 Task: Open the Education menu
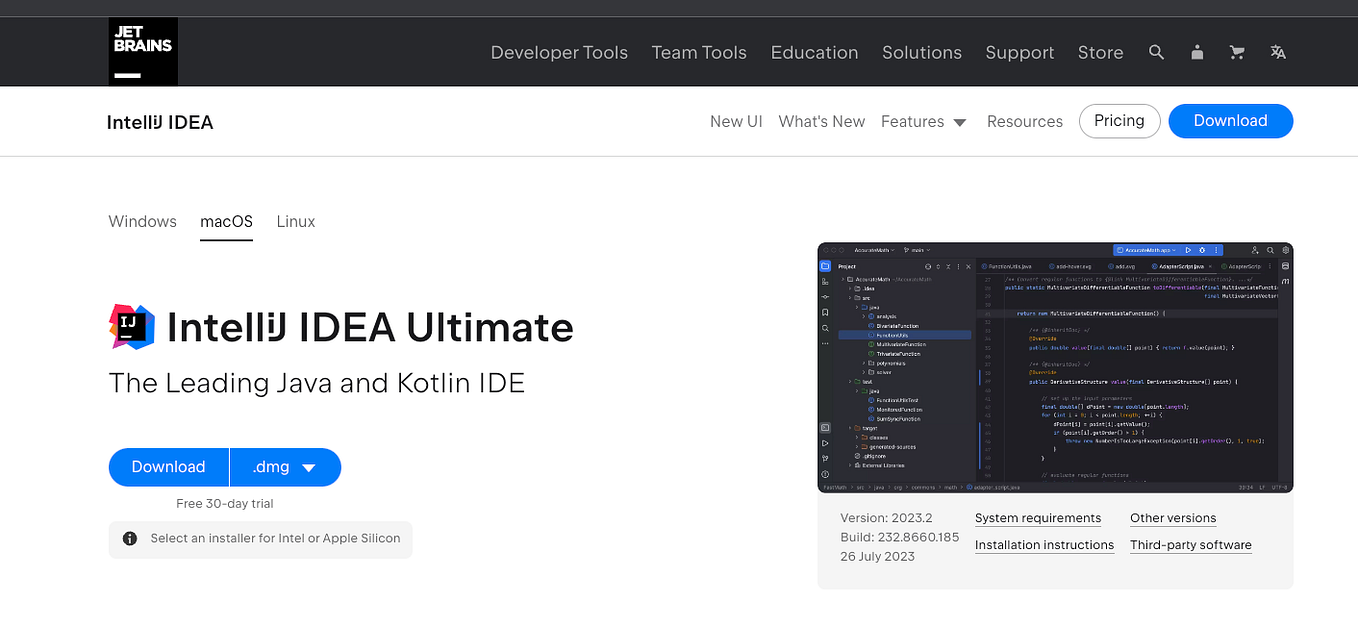click(814, 52)
